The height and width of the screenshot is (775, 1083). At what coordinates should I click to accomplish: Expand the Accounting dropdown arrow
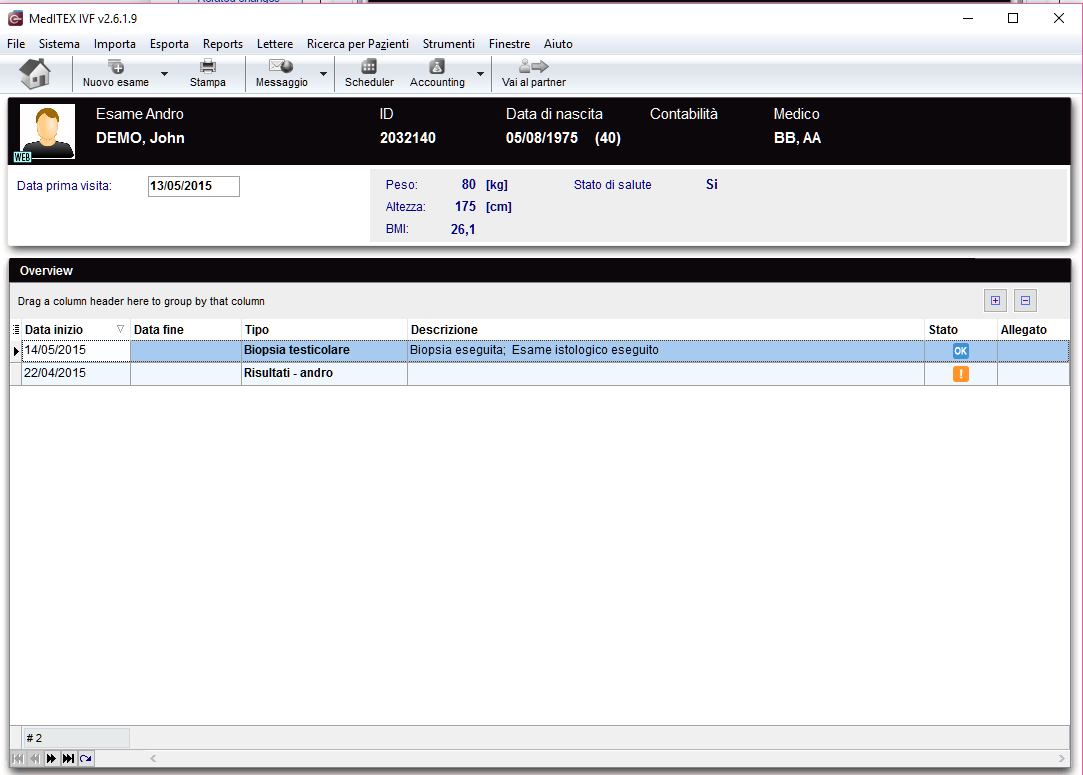click(x=480, y=74)
